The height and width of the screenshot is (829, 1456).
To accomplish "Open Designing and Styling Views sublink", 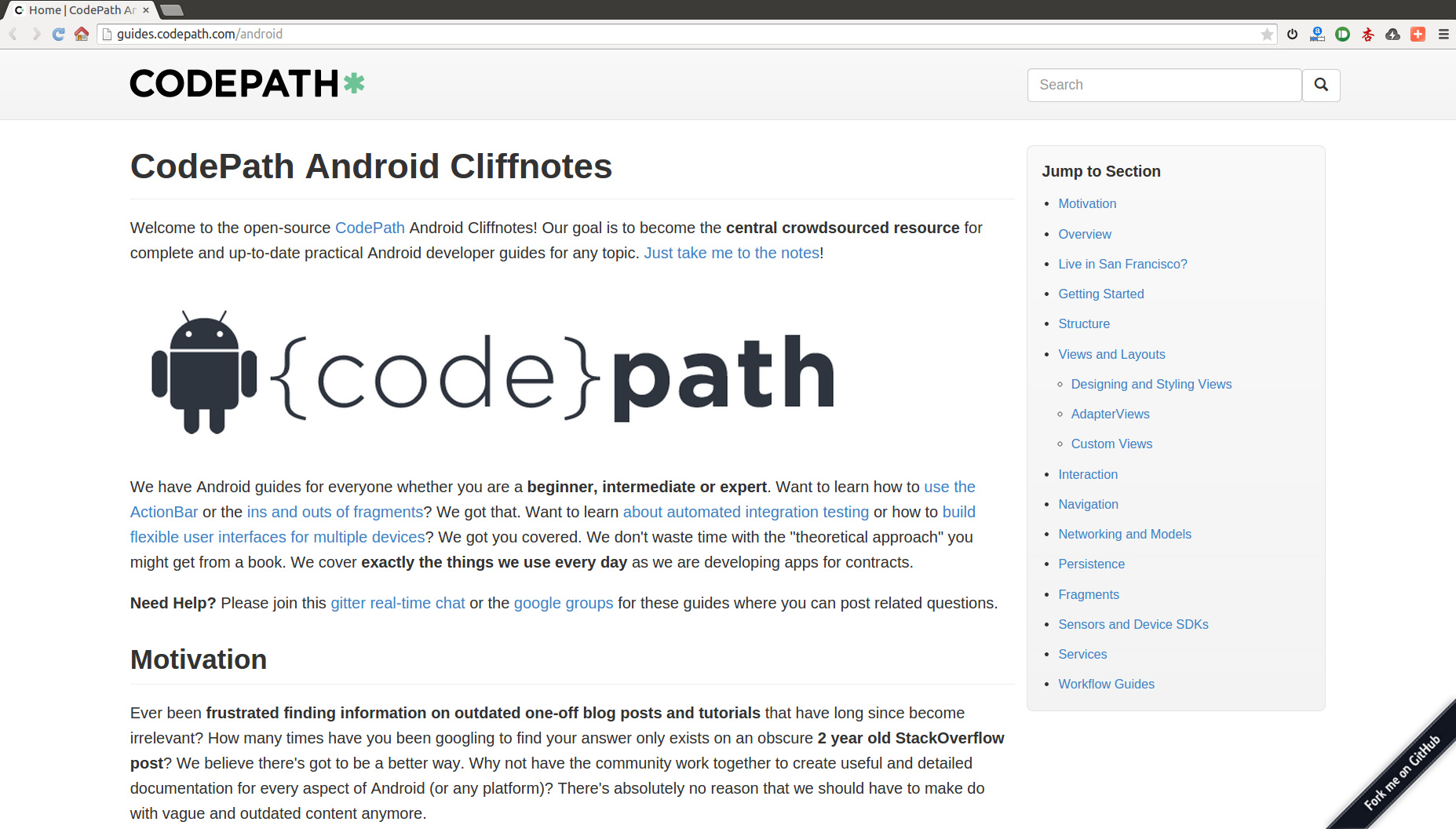I will [x=1151, y=384].
